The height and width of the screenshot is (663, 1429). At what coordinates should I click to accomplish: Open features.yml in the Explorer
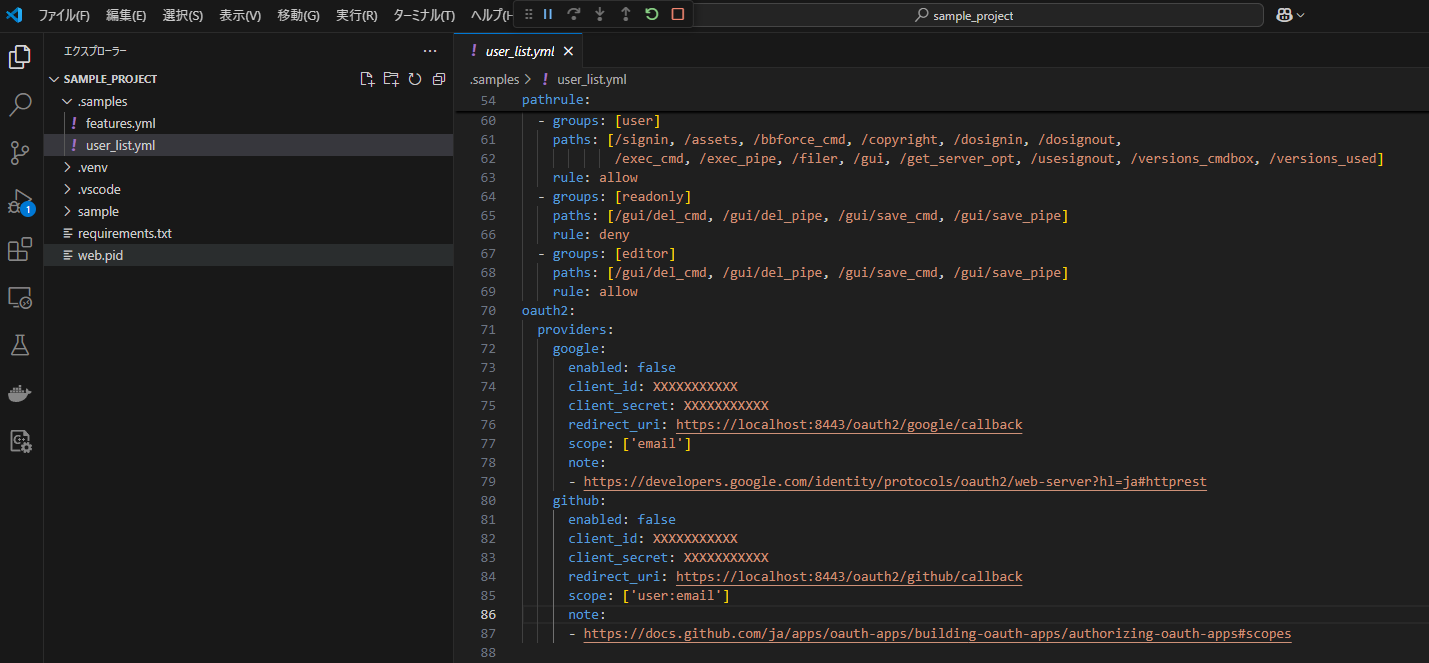pyautogui.click(x=120, y=123)
